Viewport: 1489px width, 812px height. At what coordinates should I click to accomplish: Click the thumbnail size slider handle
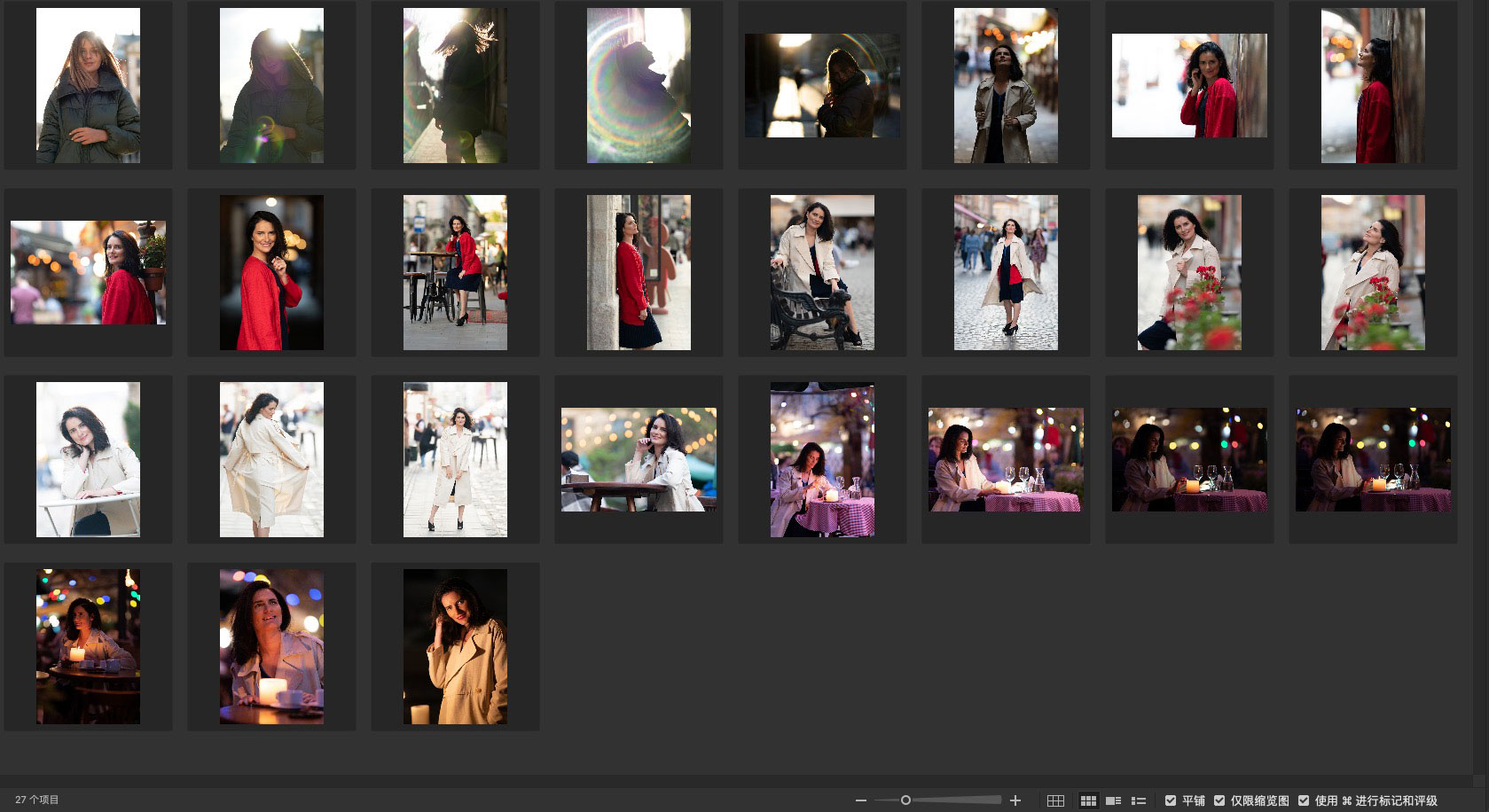(x=905, y=800)
